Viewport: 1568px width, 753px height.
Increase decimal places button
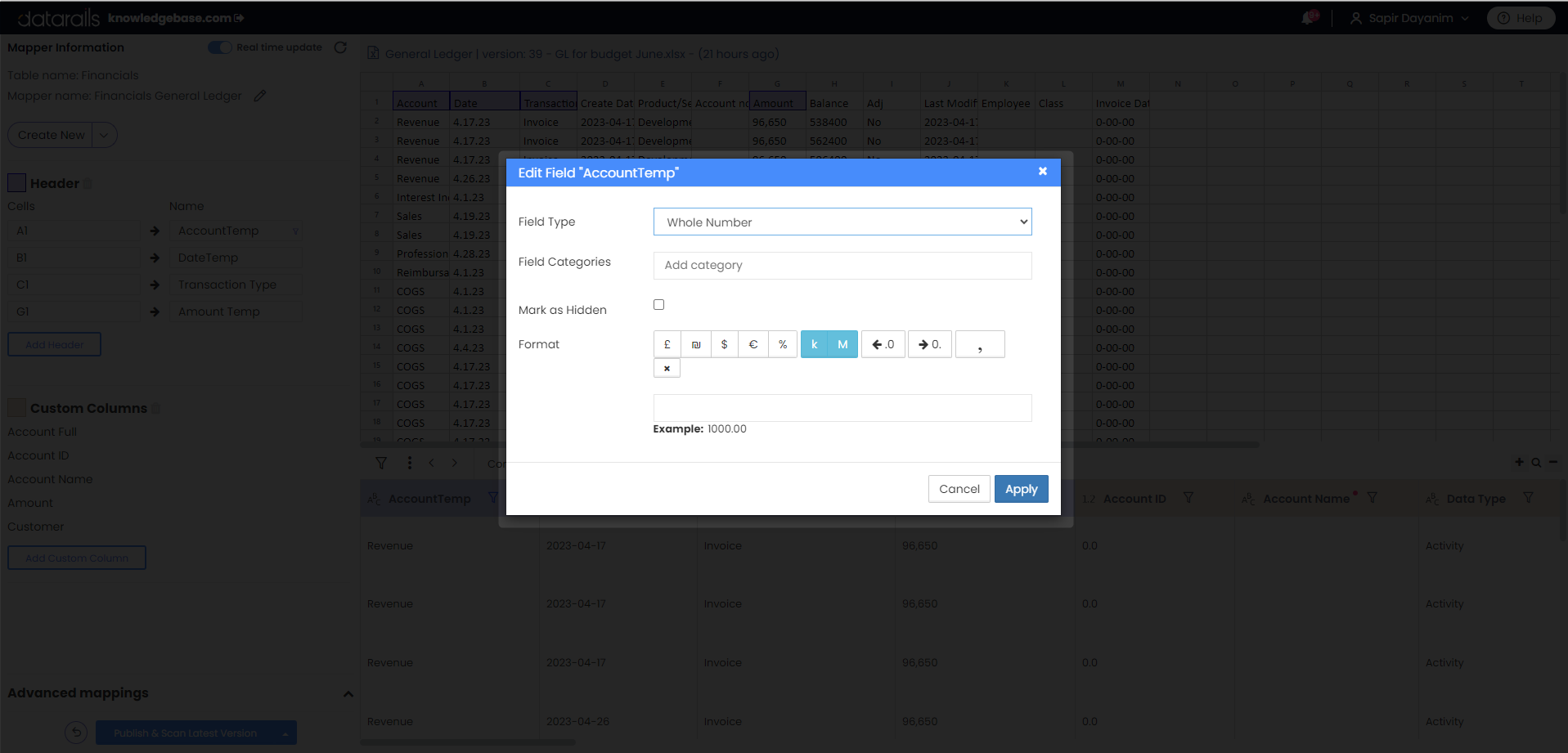[x=930, y=344]
